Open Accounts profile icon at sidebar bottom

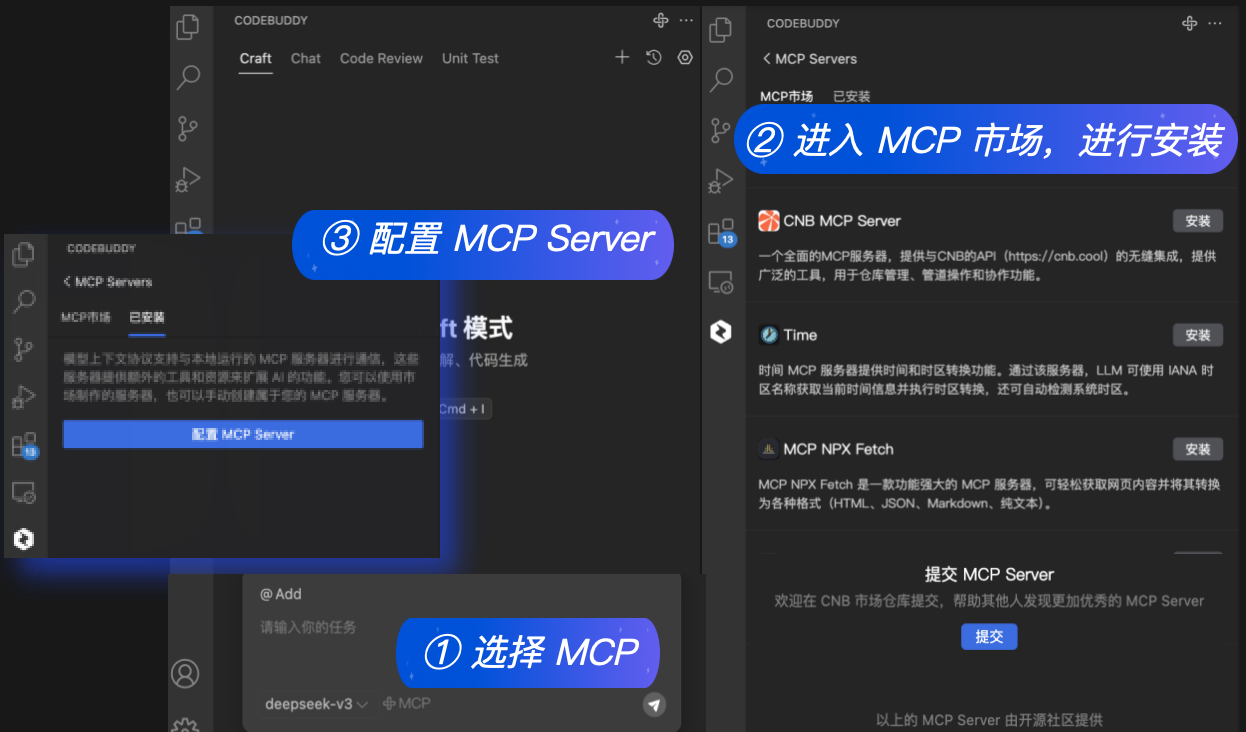click(185, 673)
